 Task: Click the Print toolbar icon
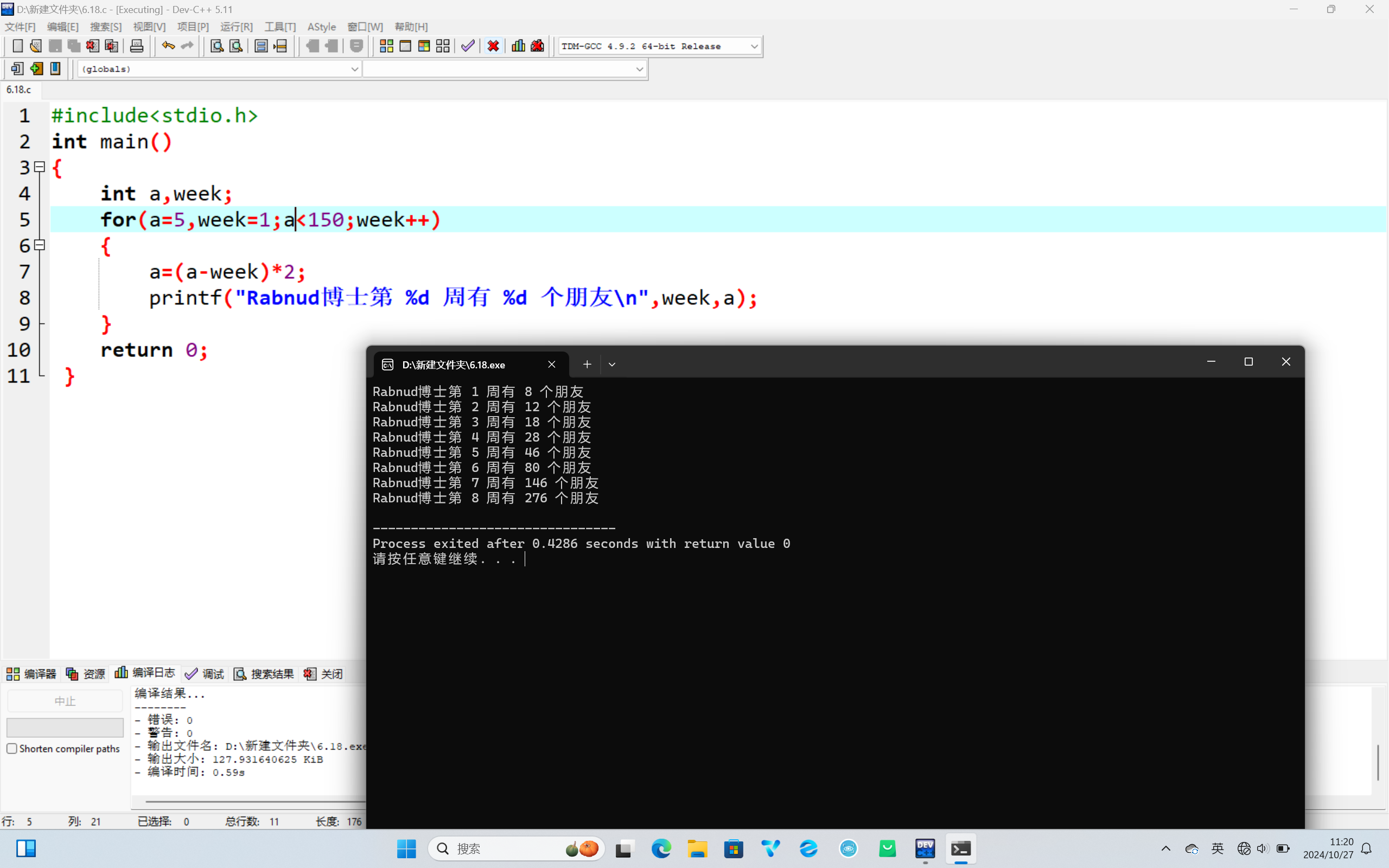[x=137, y=46]
